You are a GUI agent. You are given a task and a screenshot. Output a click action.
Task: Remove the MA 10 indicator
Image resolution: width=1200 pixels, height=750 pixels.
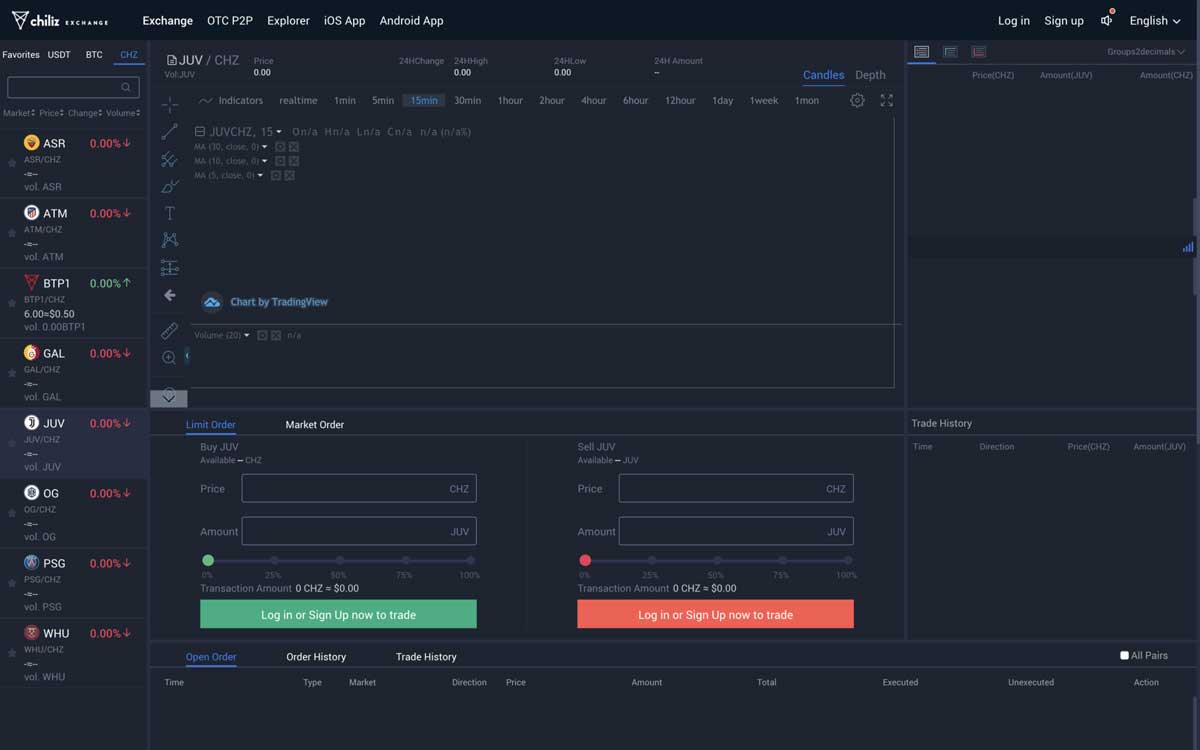(x=293, y=161)
